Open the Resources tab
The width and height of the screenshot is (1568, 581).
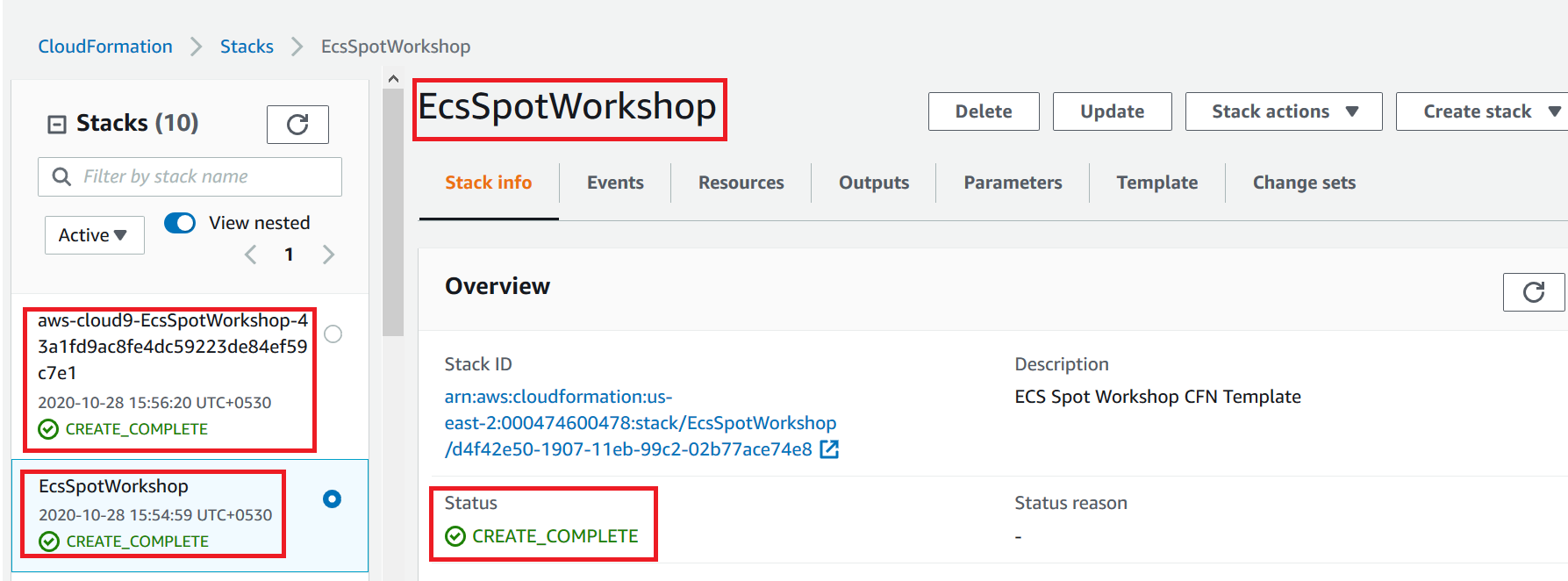point(741,183)
